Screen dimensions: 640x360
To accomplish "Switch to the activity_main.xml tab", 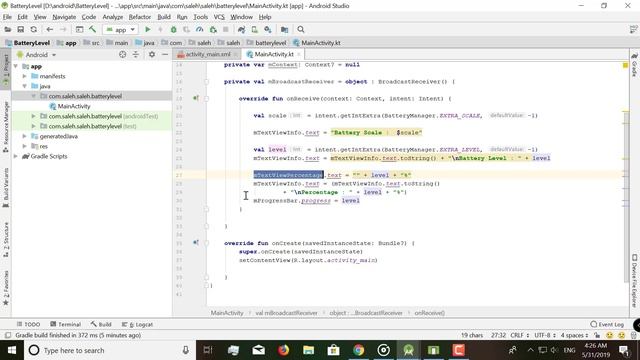I will [208, 54].
